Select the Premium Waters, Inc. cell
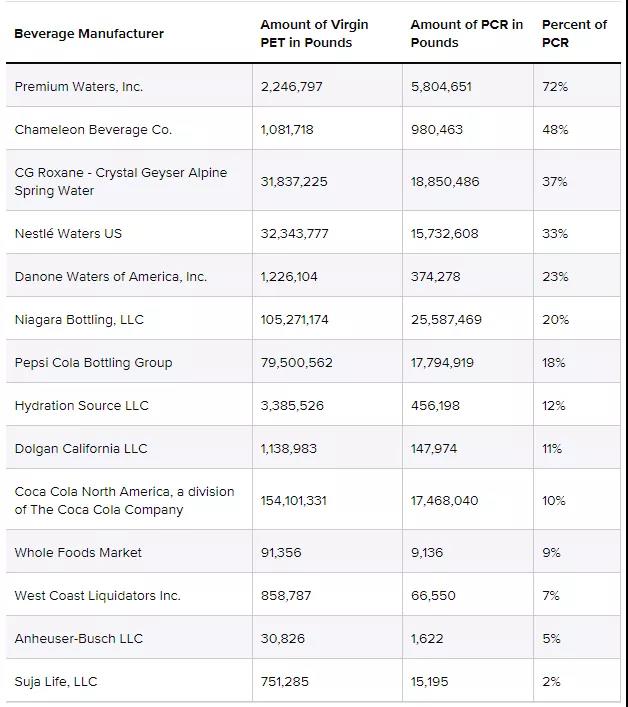 click(79, 87)
